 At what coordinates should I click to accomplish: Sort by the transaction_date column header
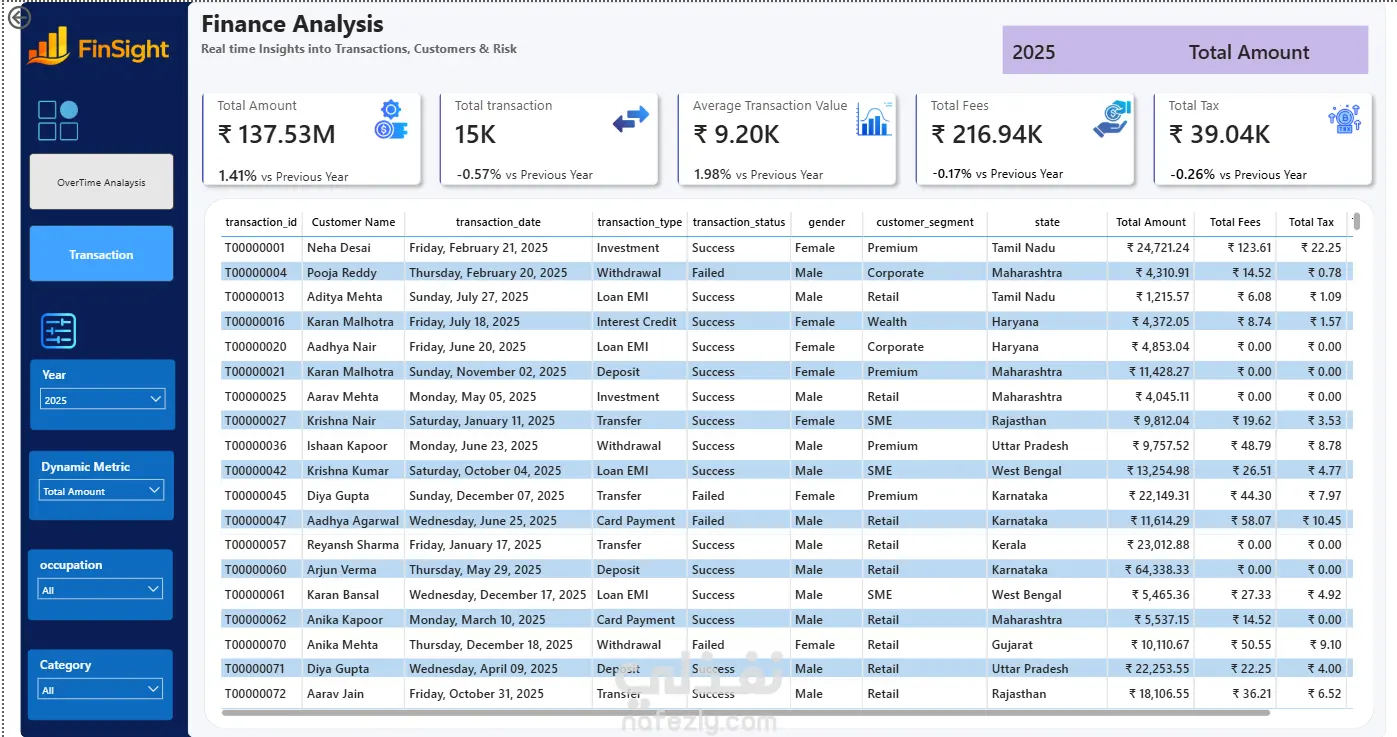[x=498, y=222]
